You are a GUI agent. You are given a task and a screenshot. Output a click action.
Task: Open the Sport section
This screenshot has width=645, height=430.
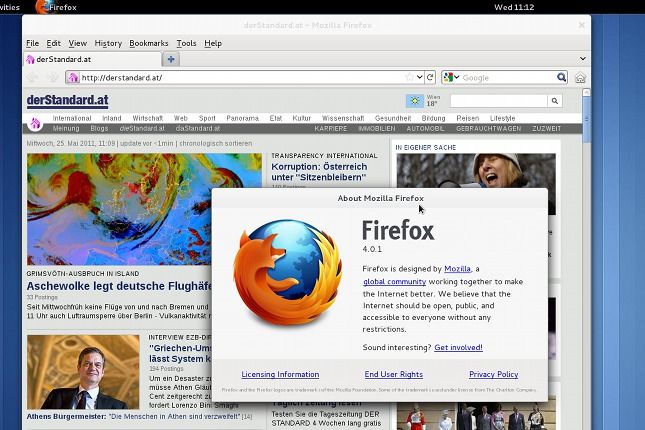[x=207, y=118]
